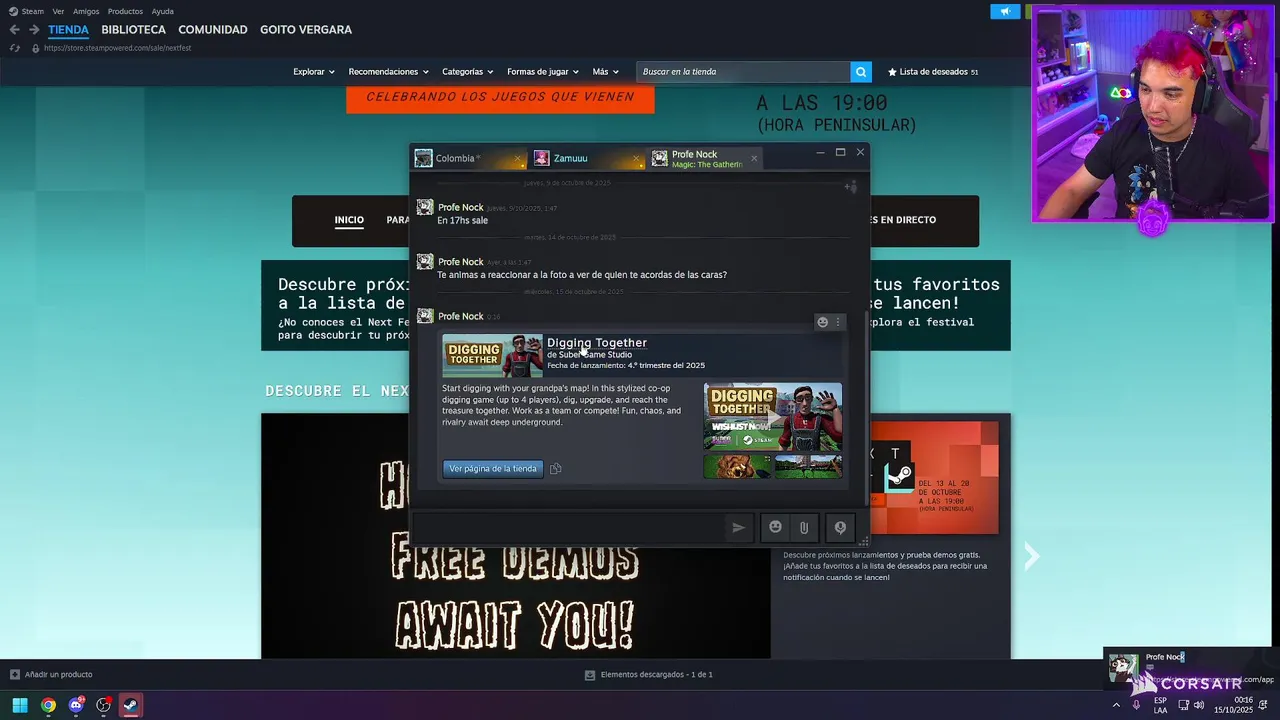Open the Productos menu
Image resolution: width=1280 pixels, height=720 pixels.
[125, 11]
